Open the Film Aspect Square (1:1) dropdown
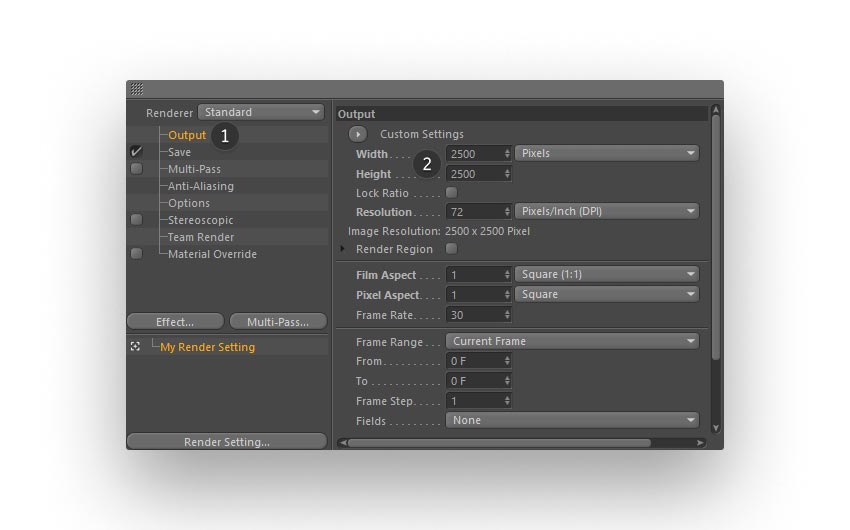 607,274
